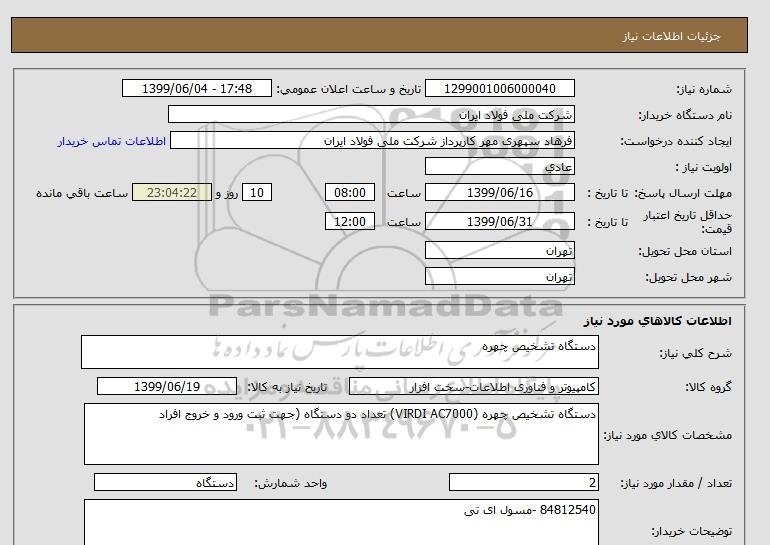This screenshot has width=770, height=545.
Task: Click the شماره نیاز field 1299001006000040
Action: click(499, 88)
